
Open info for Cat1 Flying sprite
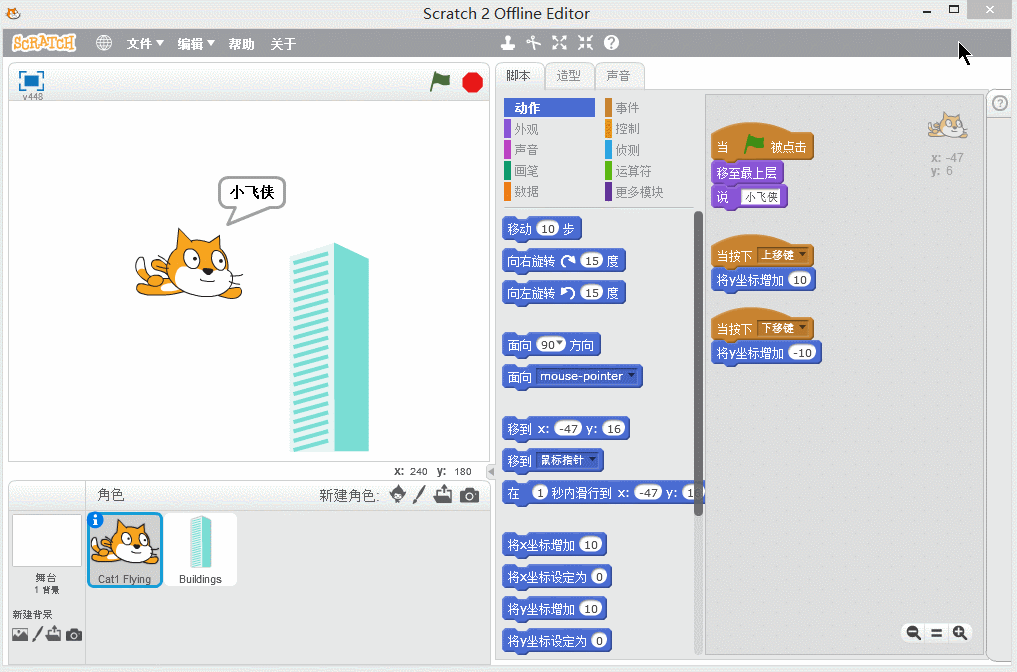point(95,520)
